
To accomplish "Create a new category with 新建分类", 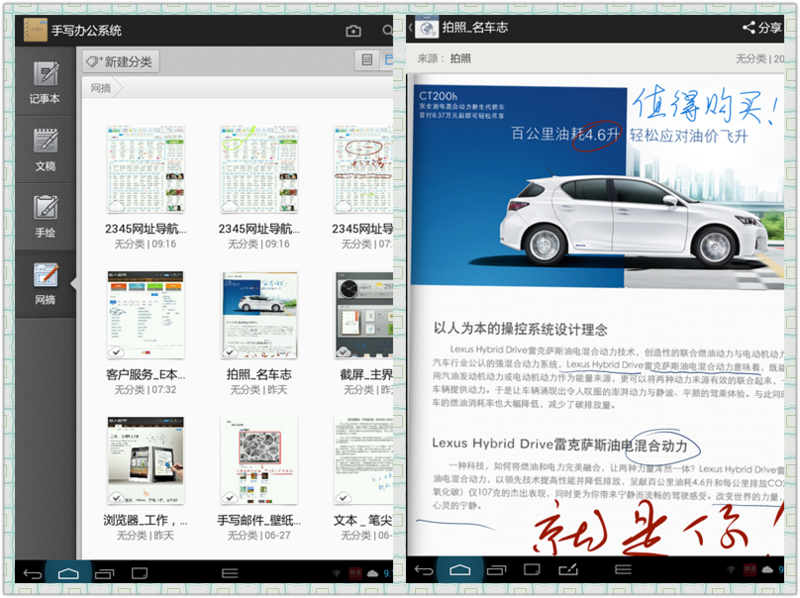I will coord(121,62).
